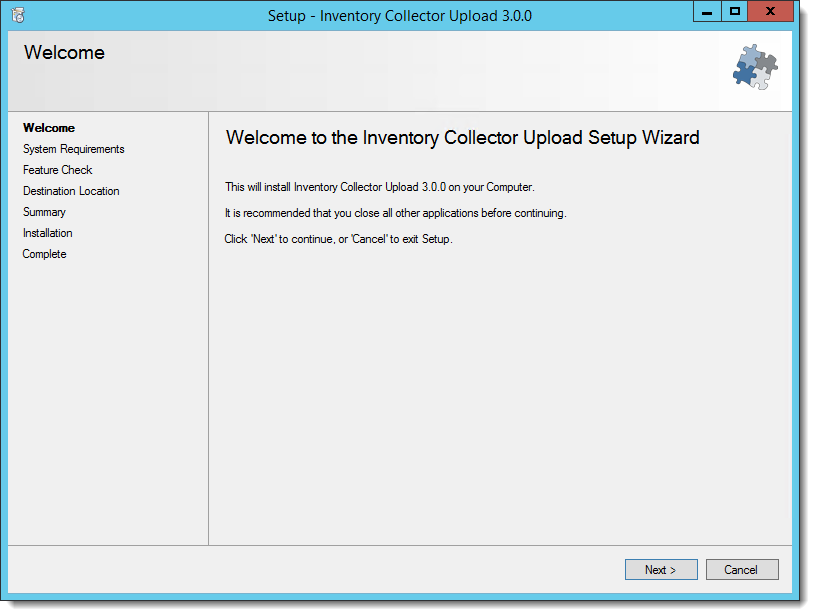The height and width of the screenshot is (616, 815).
Task: Click the window title 'Setup - Inventory Collector Upload 3.0.0'
Action: click(x=400, y=16)
